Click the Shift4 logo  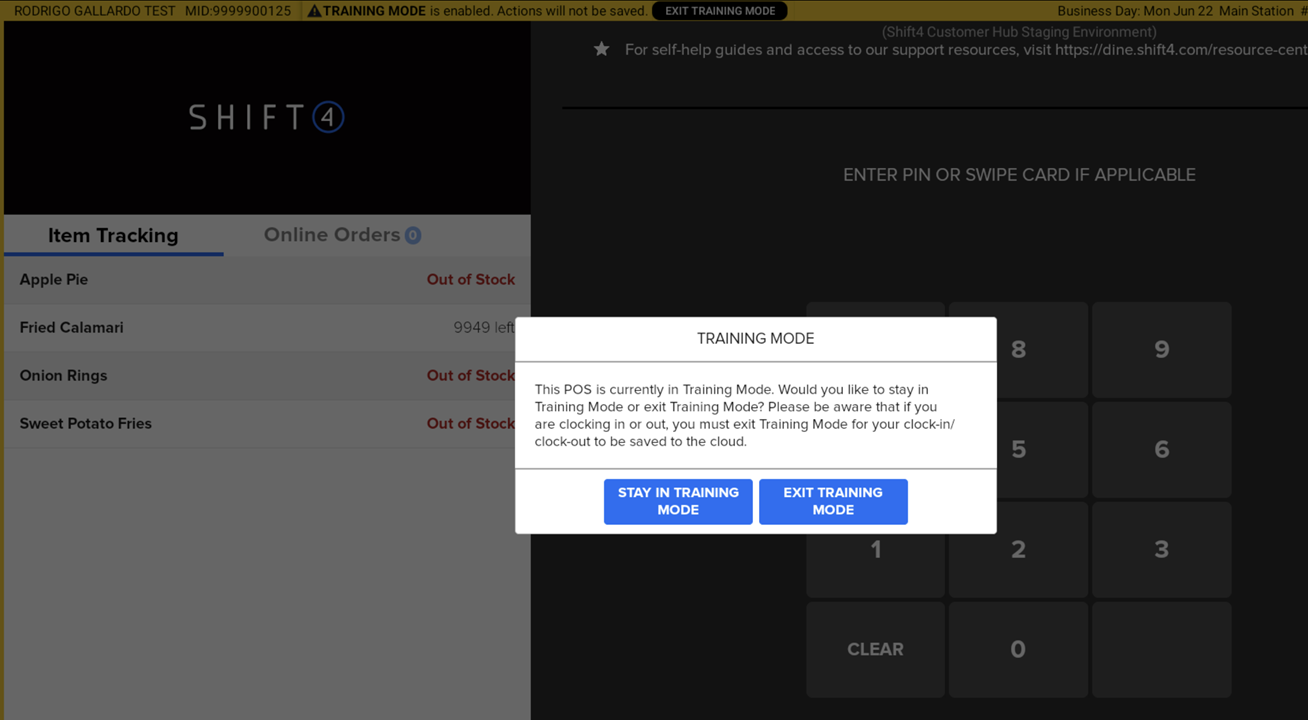pos(267,117)
